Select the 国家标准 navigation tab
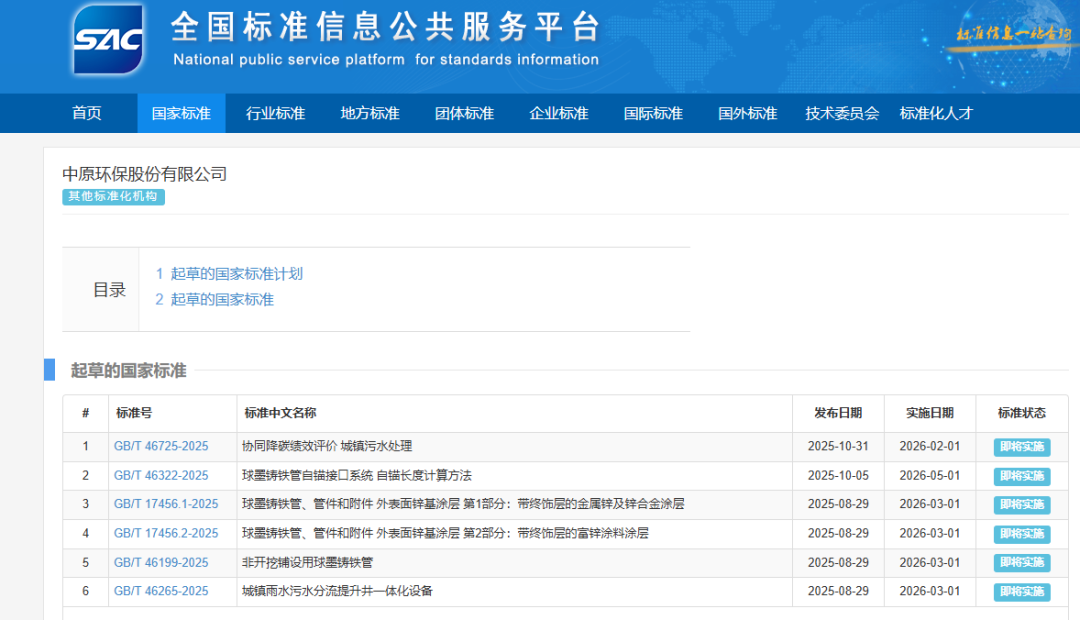This screenshot has height=620, width=1080. [181, 113]
